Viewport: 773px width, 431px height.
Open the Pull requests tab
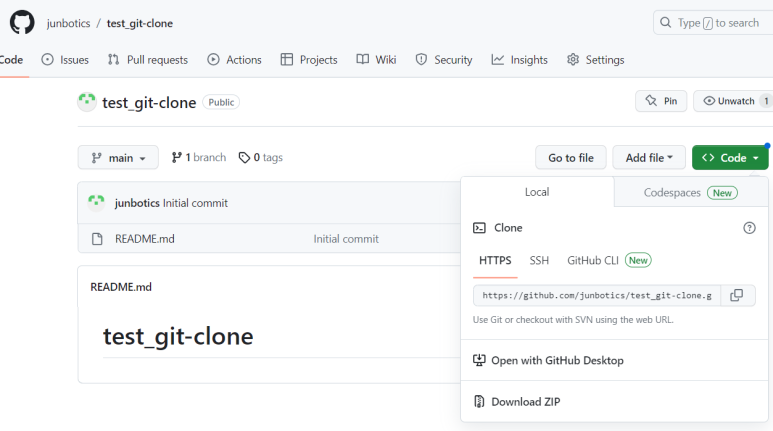pyautogui.click(x=148, y=60)
